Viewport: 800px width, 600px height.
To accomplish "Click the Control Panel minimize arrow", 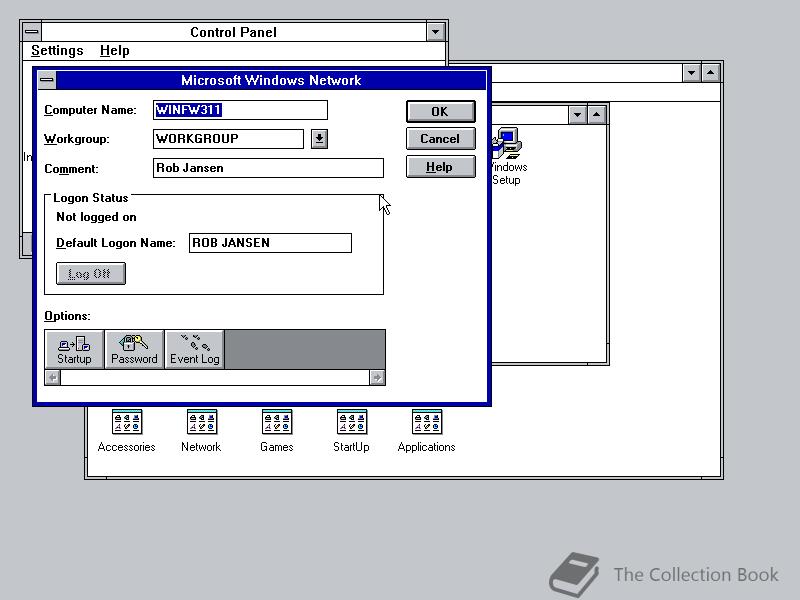I will pyautogui.click(x=435, y=32).
